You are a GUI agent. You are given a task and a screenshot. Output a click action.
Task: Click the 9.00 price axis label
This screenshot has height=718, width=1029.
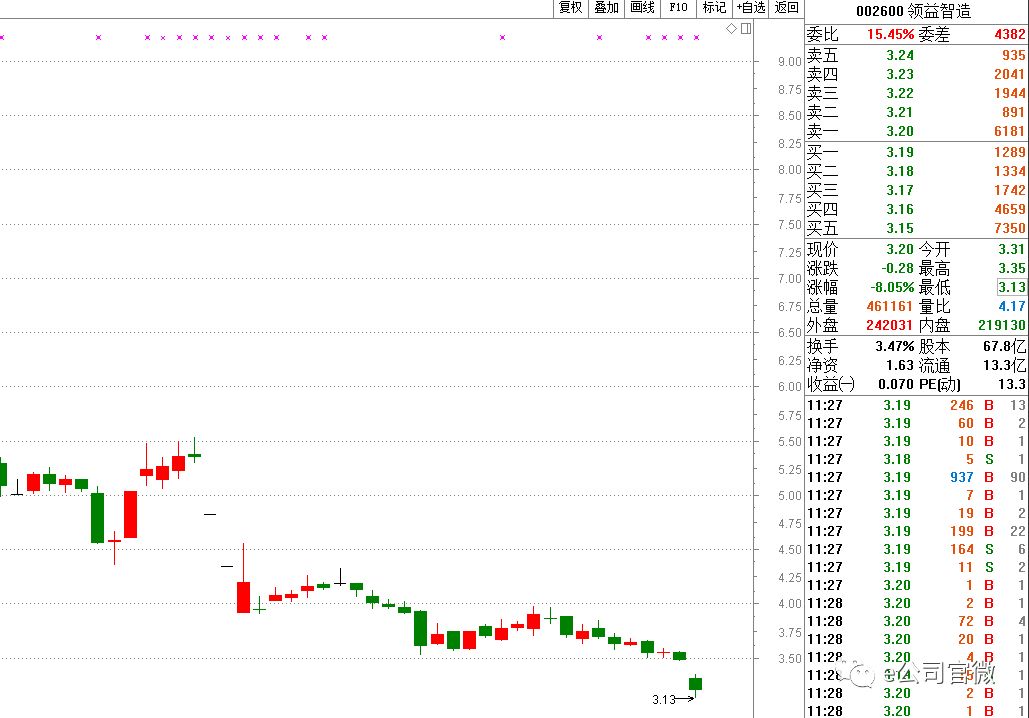789,62
